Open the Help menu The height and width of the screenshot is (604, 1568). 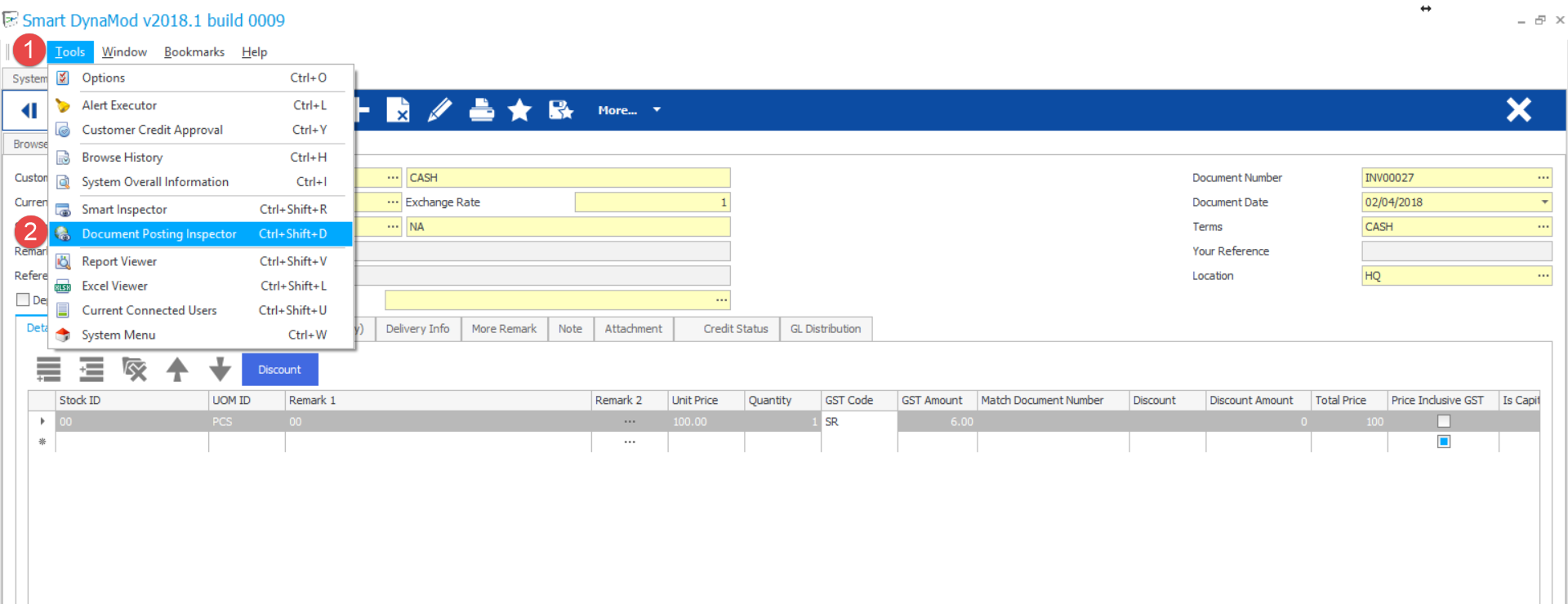[254, 51]
